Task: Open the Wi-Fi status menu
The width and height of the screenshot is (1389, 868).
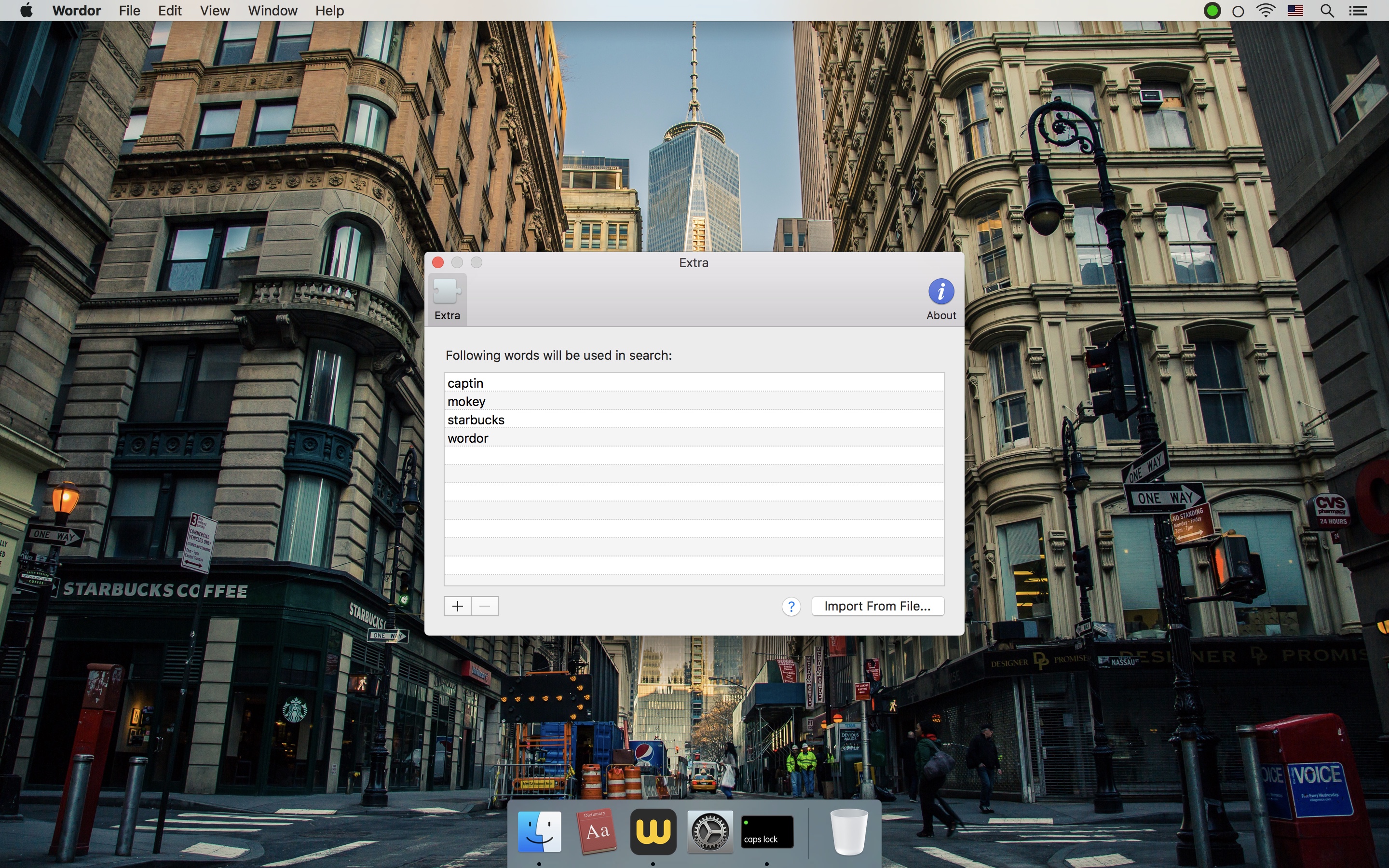Action: (1266, 10)
